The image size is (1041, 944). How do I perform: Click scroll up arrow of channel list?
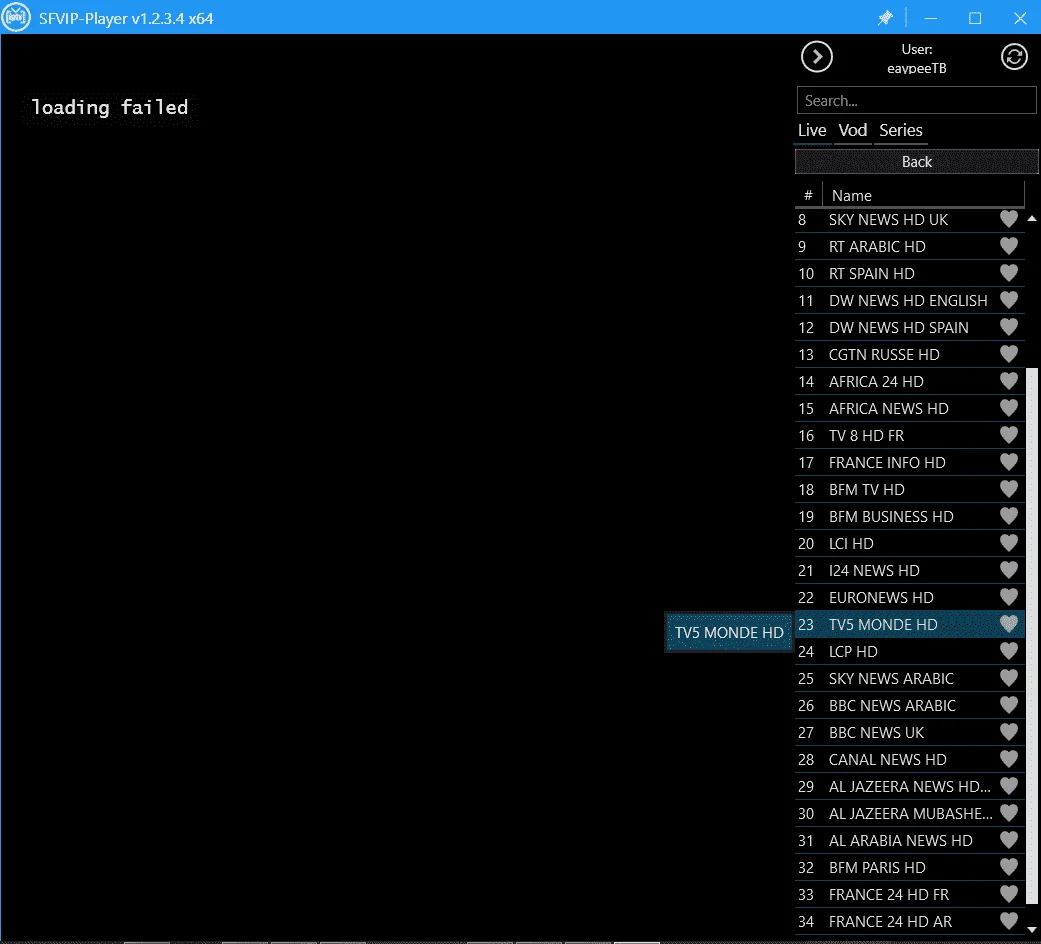pyautogui.click(x=1032, y=218)
